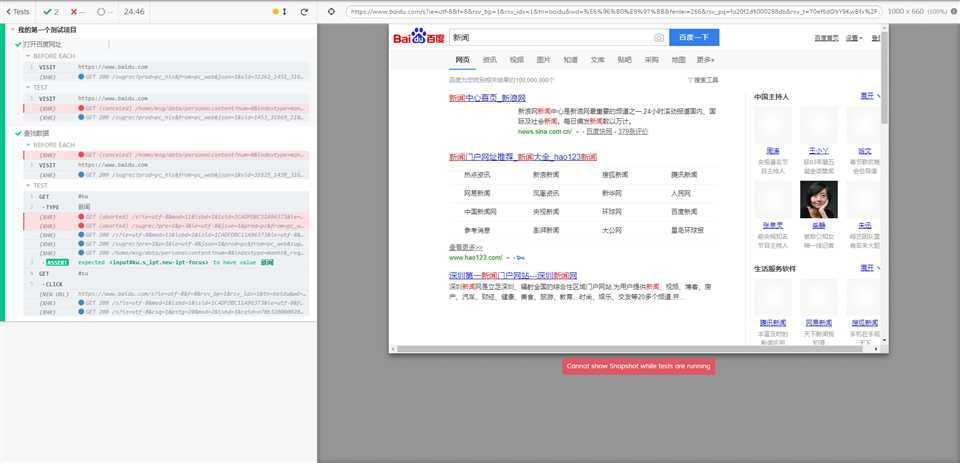Select the VISIT command under first TEST section
Screen dimensions: 960x463
166,98
